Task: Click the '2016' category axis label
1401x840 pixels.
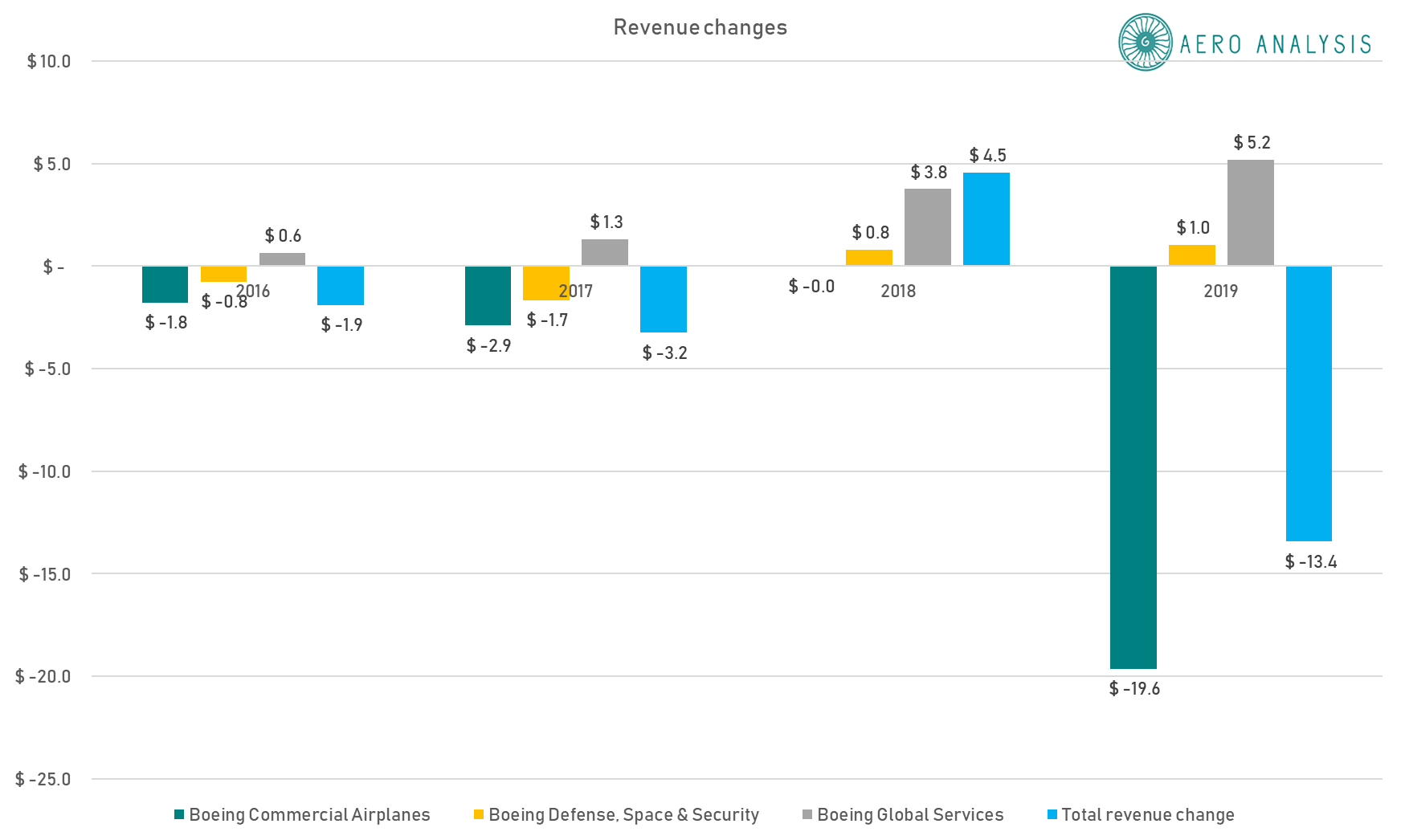Action: click(253, 292)
